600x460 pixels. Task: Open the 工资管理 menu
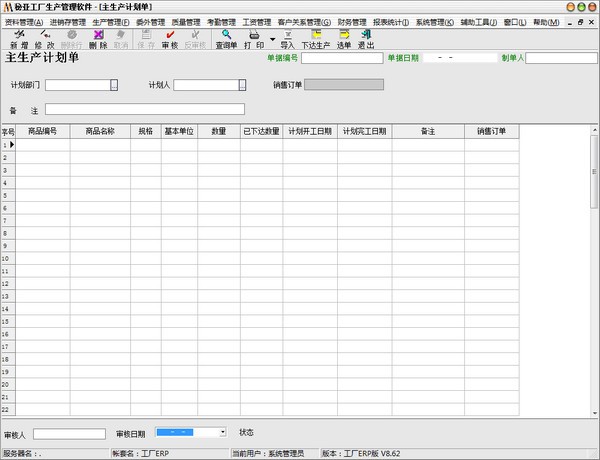point(257,22)
